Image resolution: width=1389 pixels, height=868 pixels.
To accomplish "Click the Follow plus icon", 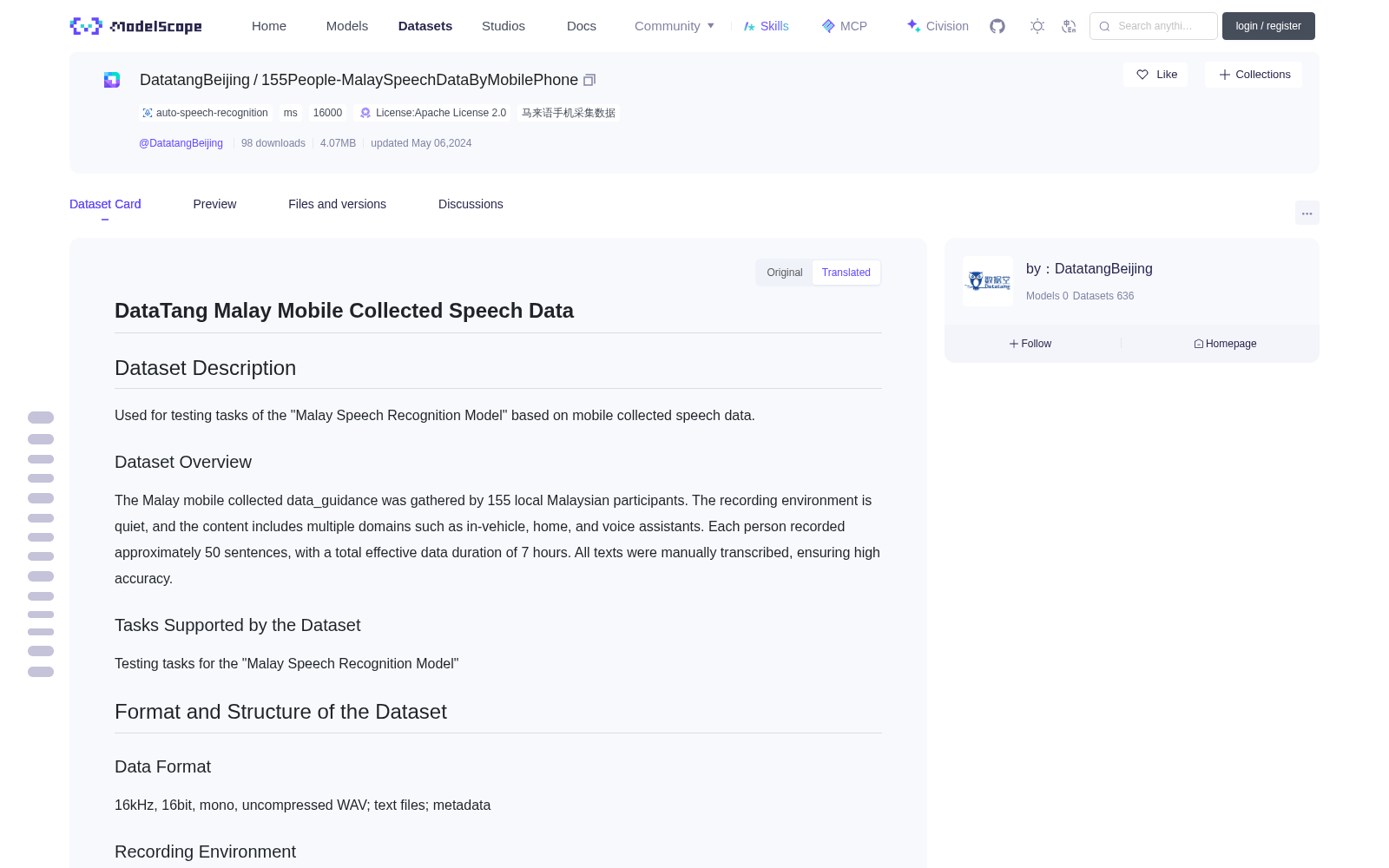I will point(1014,344).
